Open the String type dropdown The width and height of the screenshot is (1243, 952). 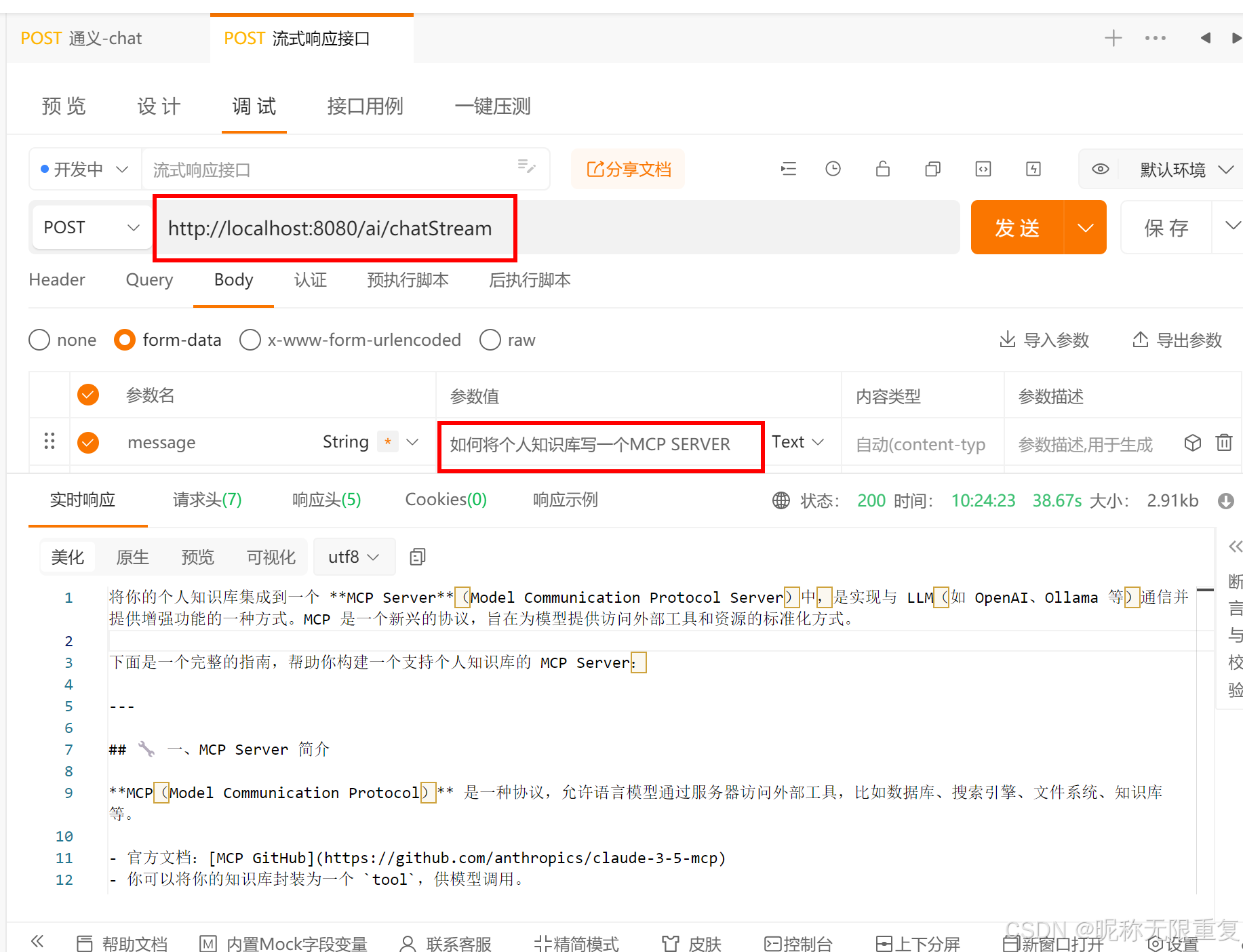(x=370, y=442)
